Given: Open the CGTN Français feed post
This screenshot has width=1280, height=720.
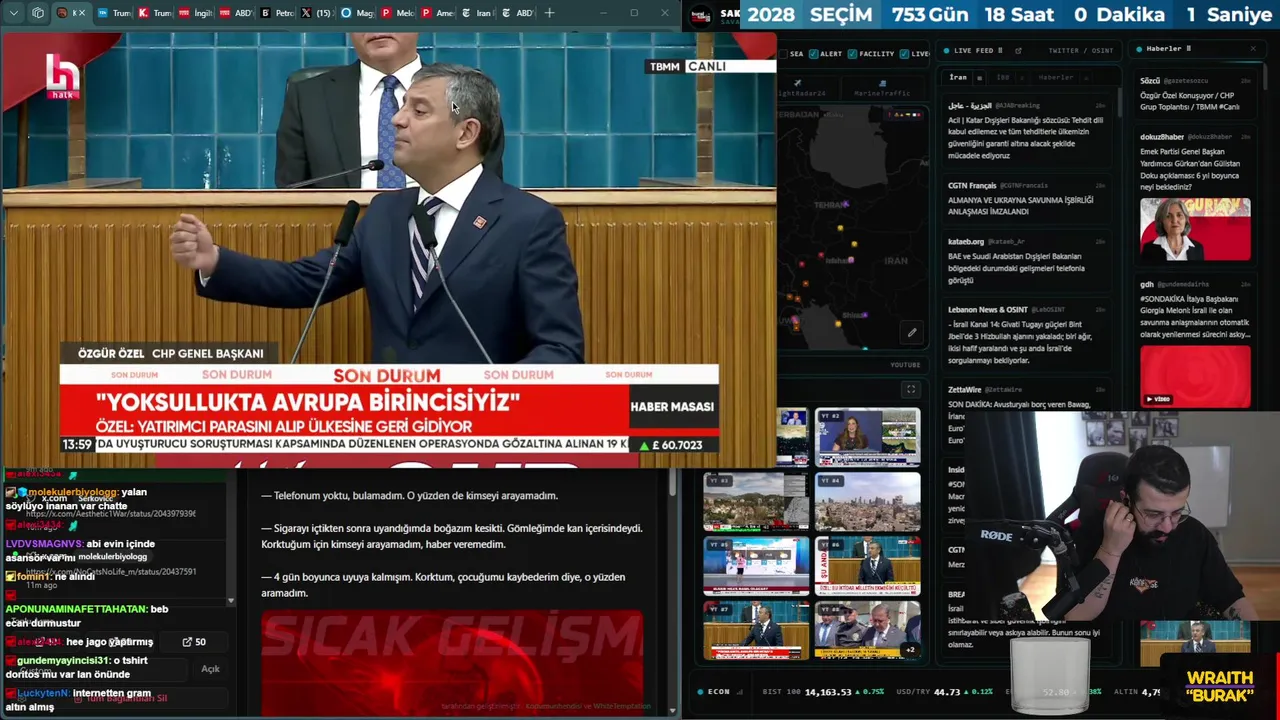Looking at the screenshot, I should (x=1026, y=198).
